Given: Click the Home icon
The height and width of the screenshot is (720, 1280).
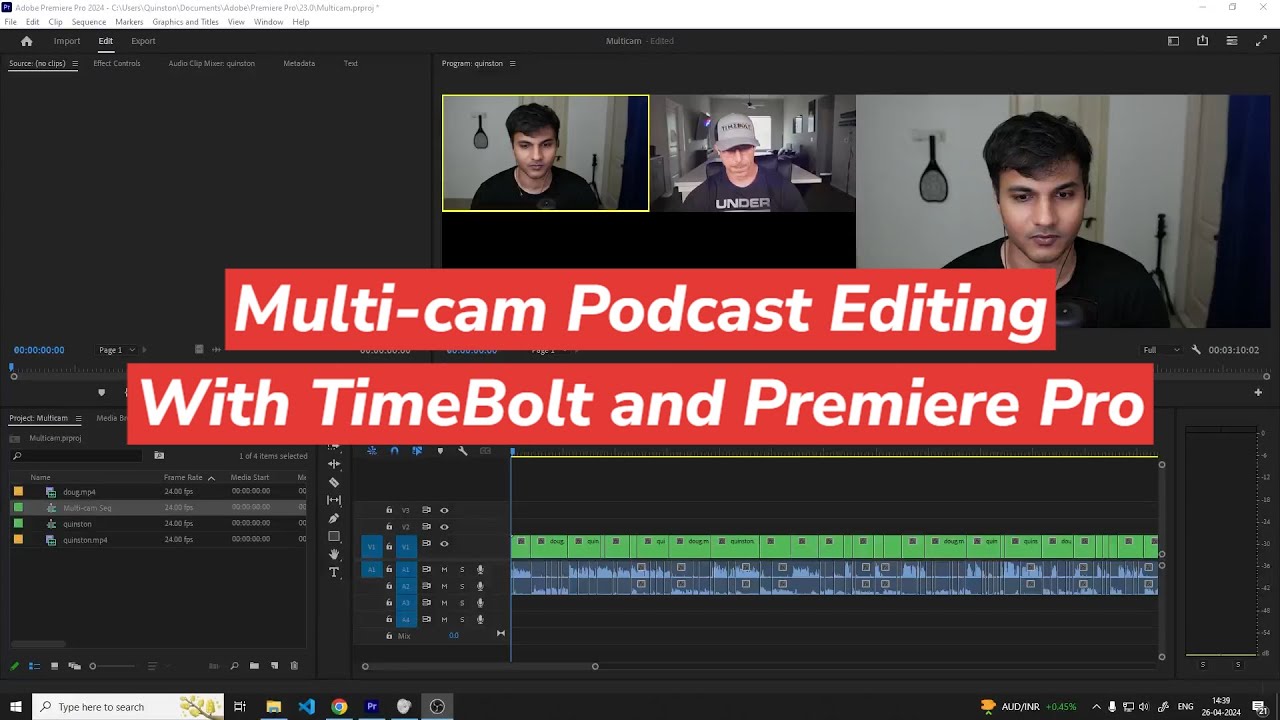Looking at the screenshot, I should coord(27,41).
